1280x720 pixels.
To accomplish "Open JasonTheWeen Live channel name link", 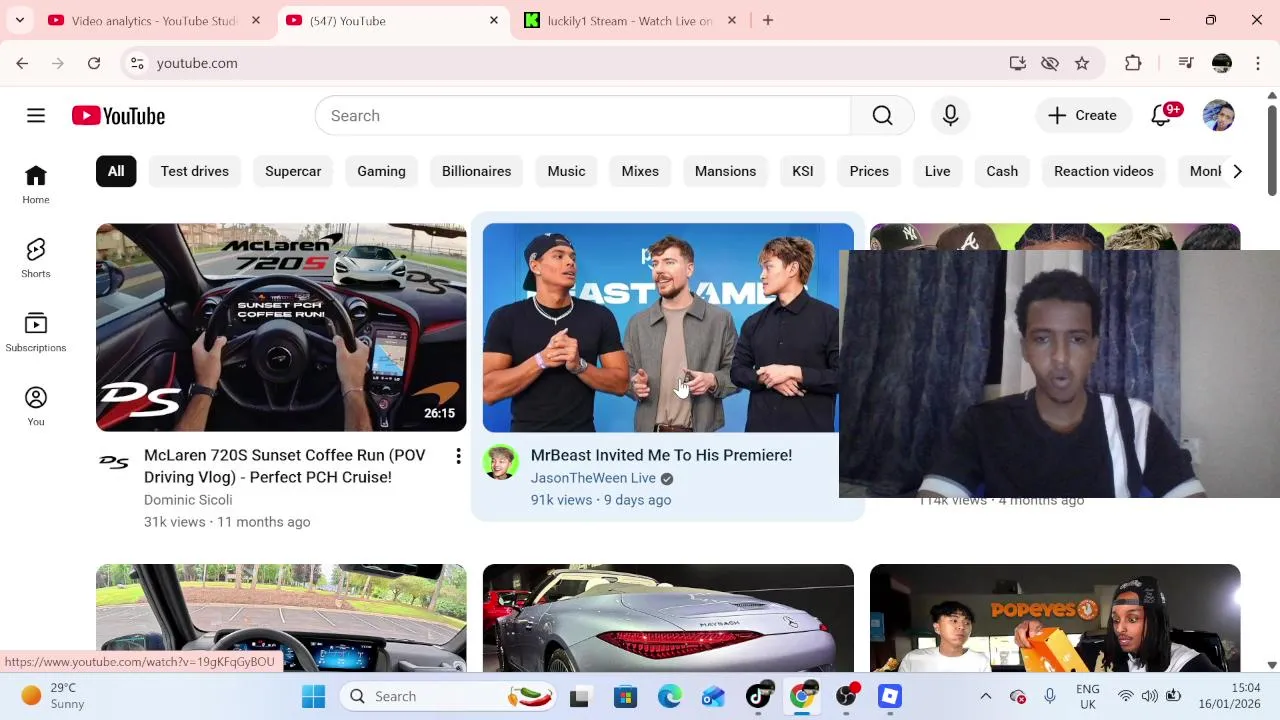I will tap(593, 478).
